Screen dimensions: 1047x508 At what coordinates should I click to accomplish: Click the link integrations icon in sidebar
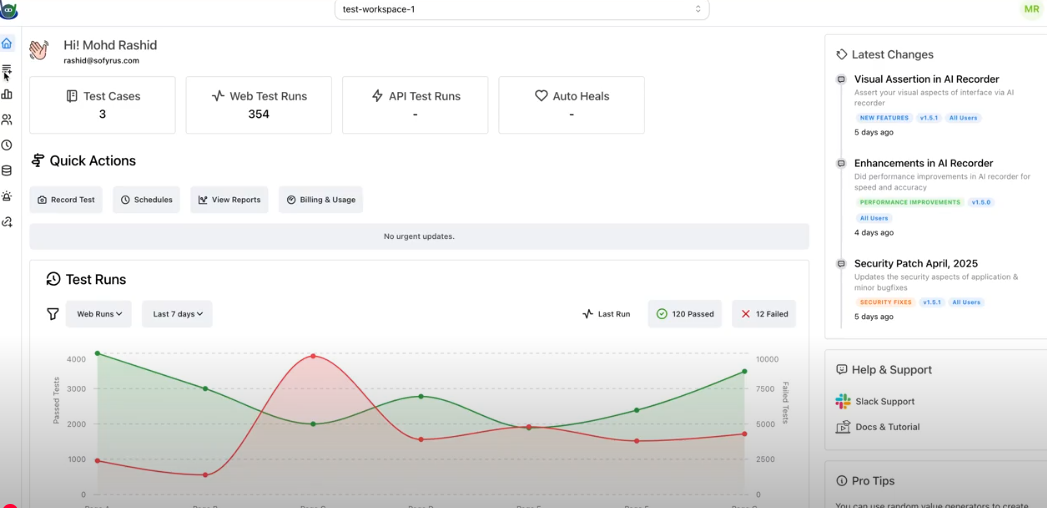[7, 222]
